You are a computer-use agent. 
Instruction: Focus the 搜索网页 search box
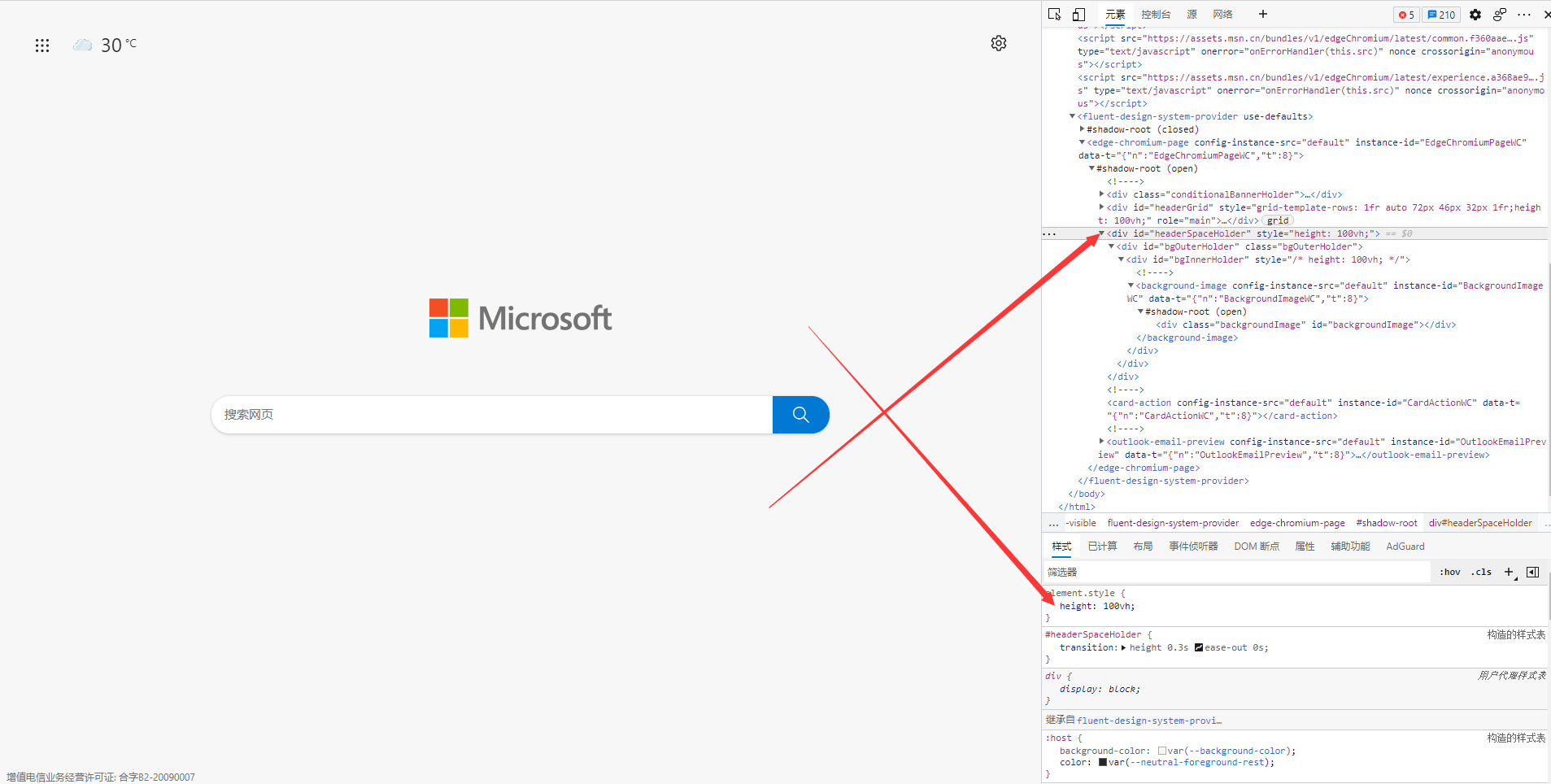(492, 415)
